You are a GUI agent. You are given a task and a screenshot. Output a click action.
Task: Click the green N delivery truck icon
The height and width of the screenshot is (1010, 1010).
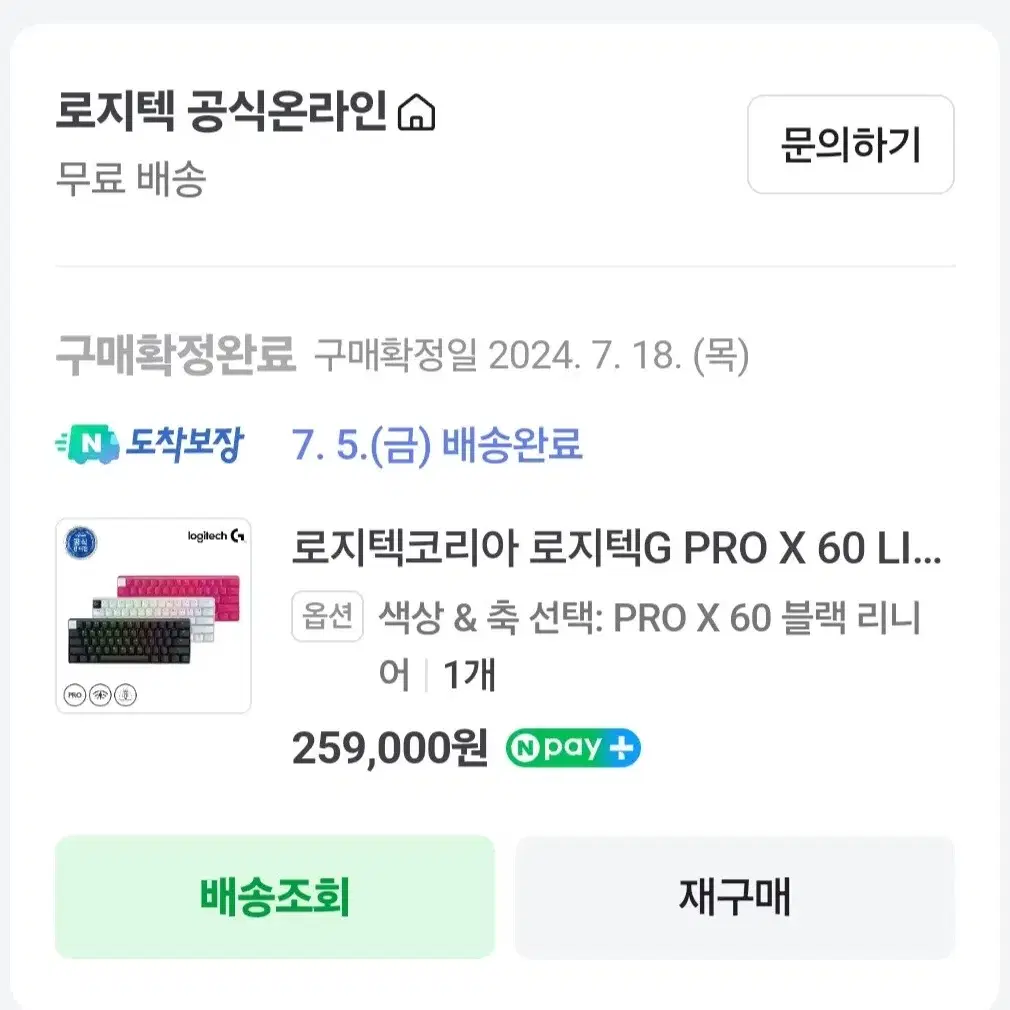point(88,444)
